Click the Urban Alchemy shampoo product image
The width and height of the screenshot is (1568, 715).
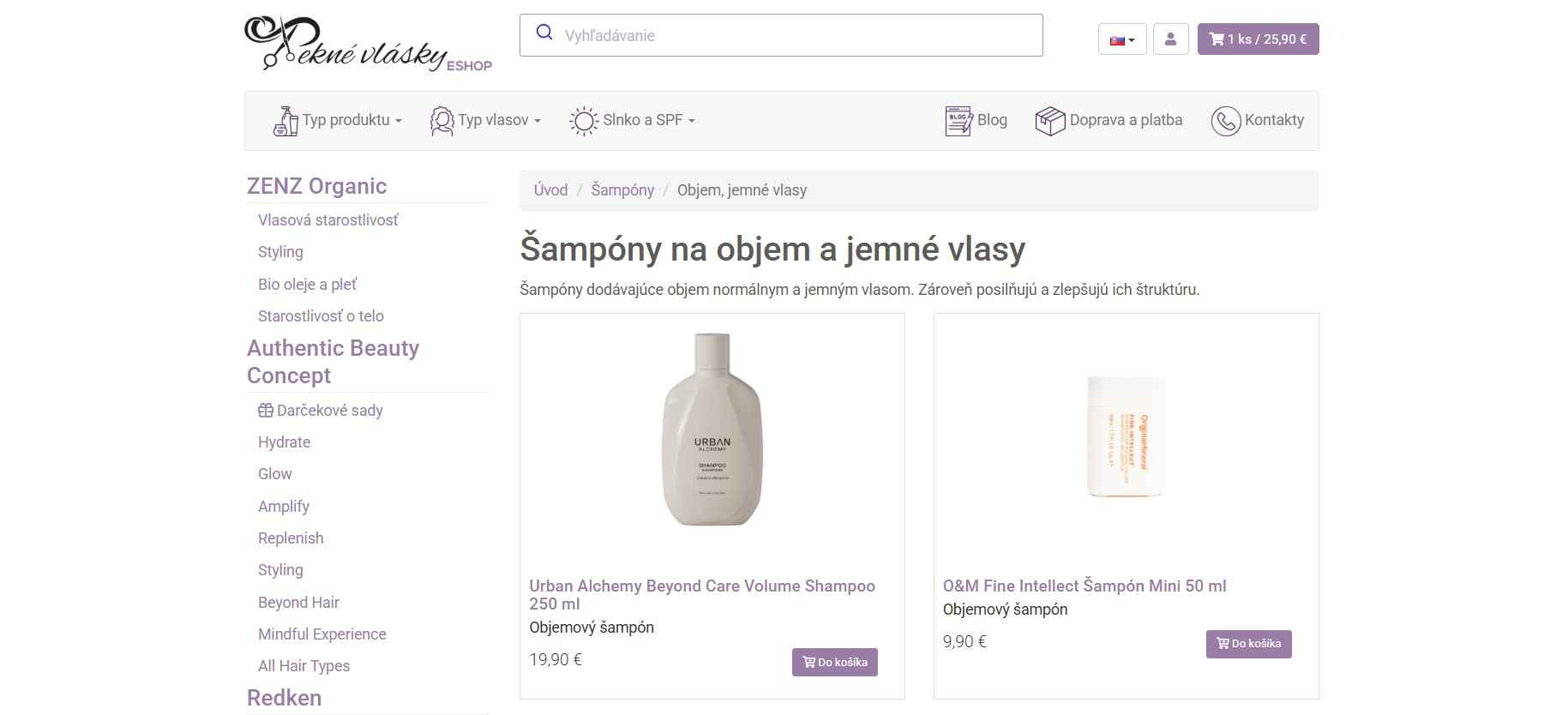pyautogui.click(x=712, y=433)
